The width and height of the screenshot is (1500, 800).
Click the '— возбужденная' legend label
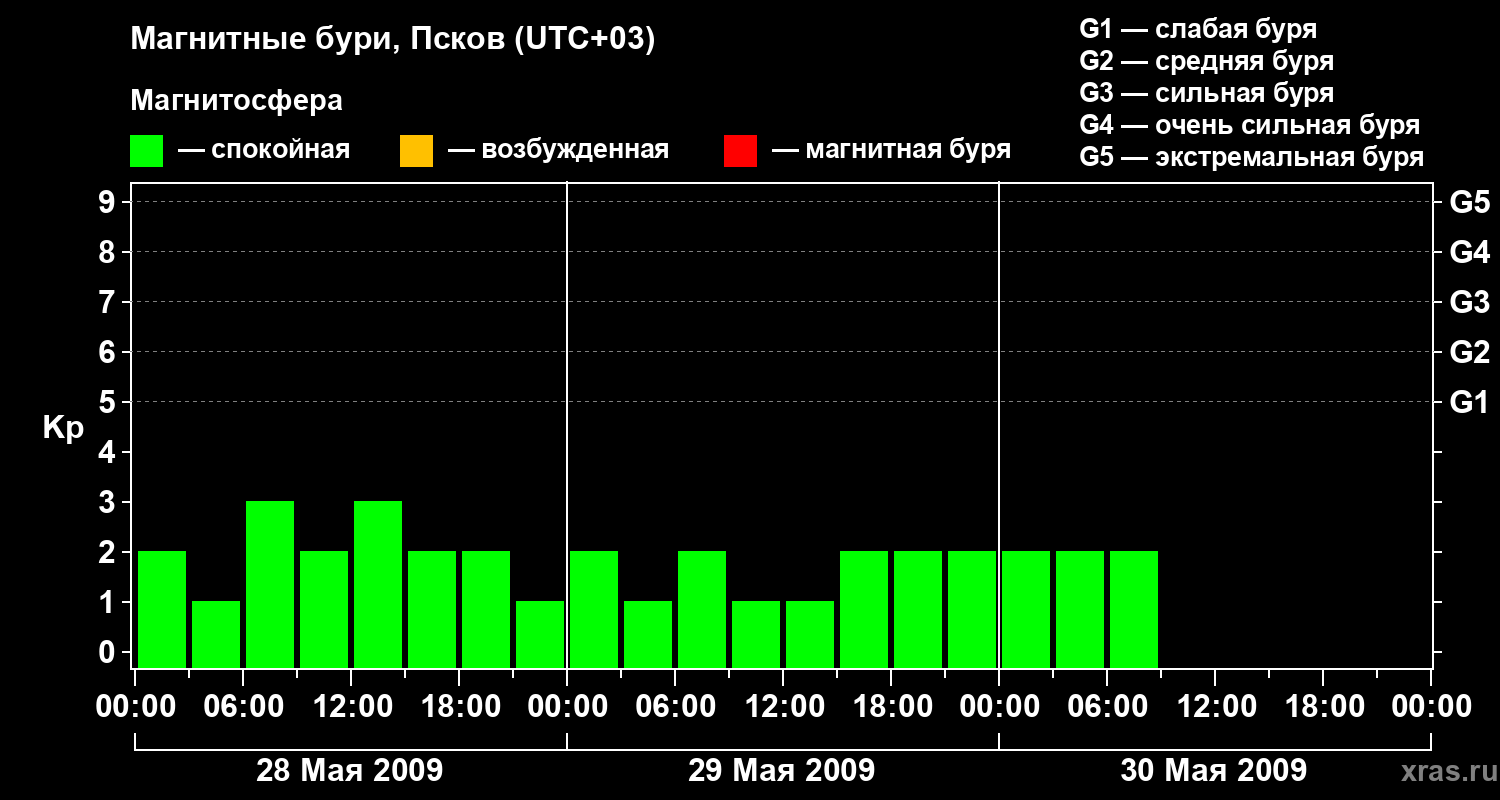[x=558, y=150]
